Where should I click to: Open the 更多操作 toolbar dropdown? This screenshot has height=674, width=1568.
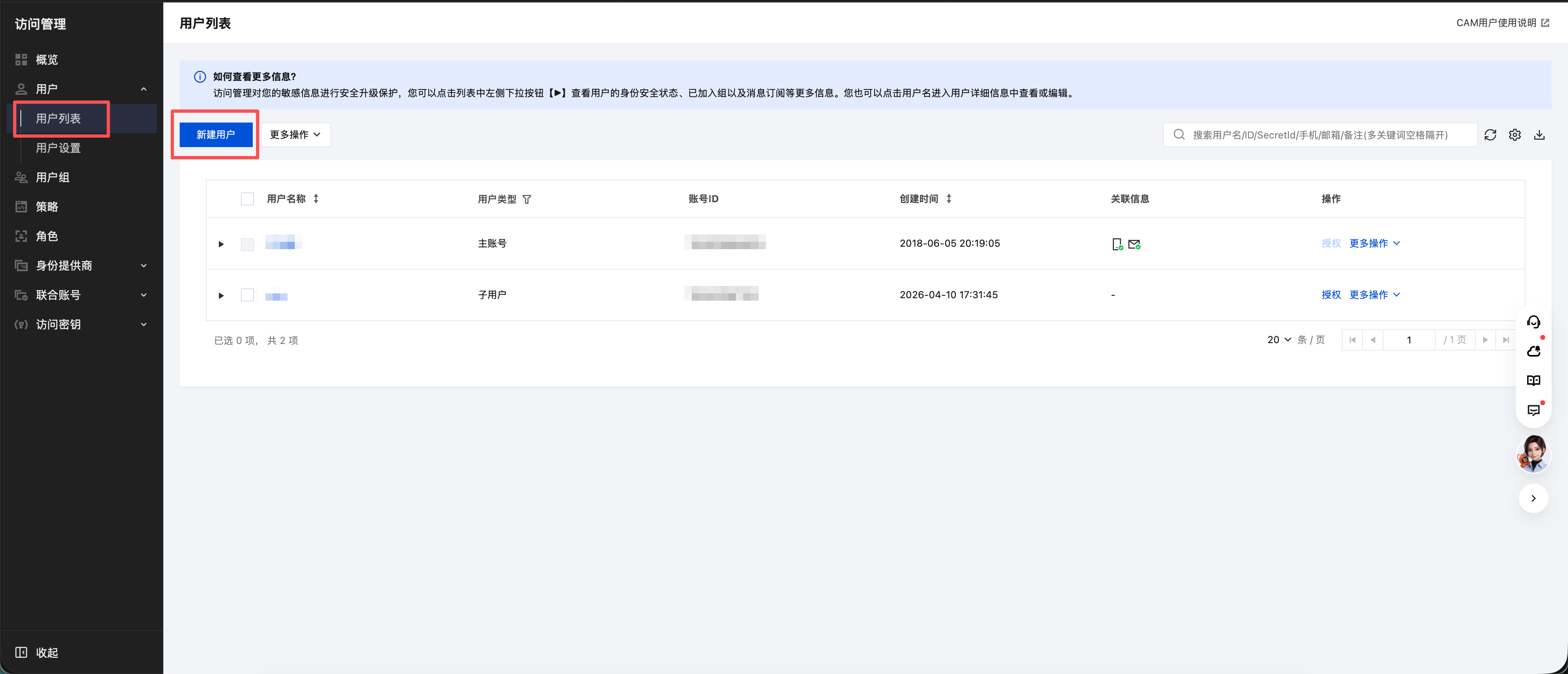(x=295, y=134)
